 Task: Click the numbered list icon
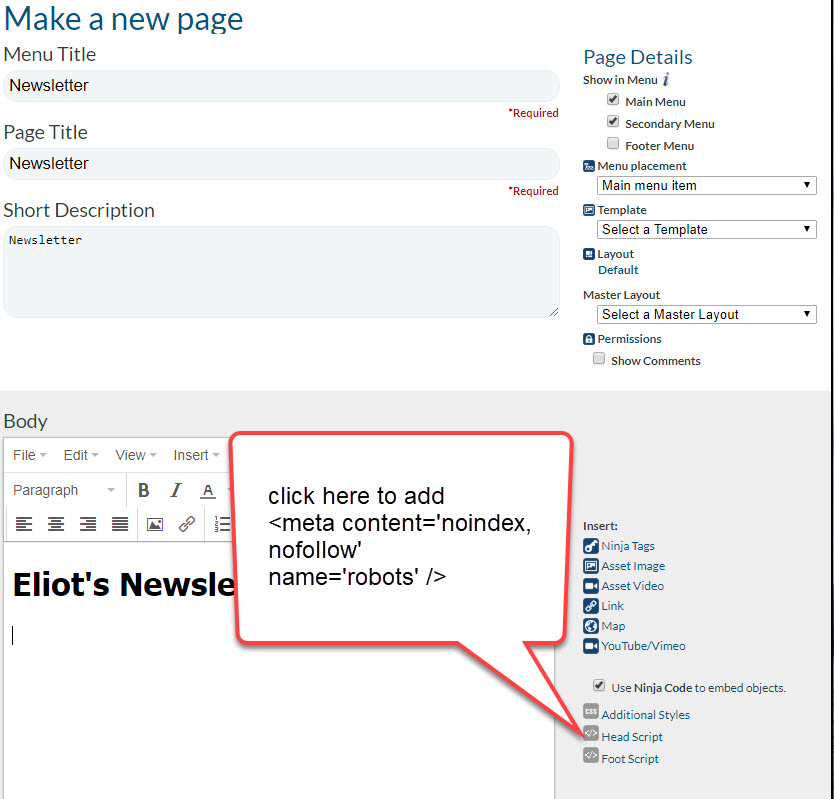pos(222,525)
